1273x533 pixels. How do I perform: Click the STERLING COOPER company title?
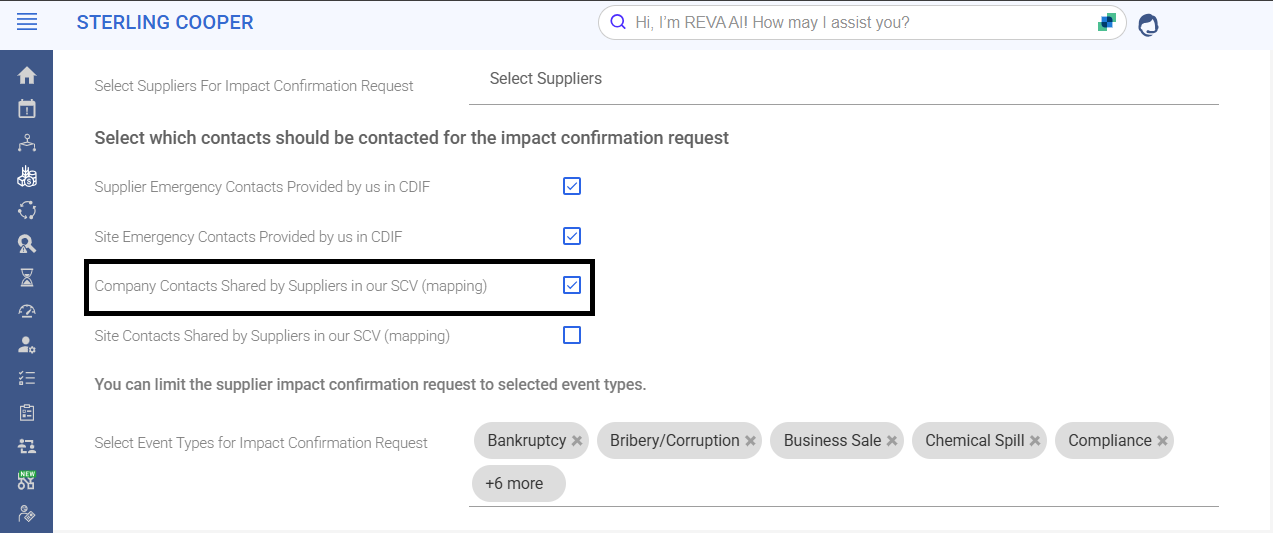coord(165,22)
